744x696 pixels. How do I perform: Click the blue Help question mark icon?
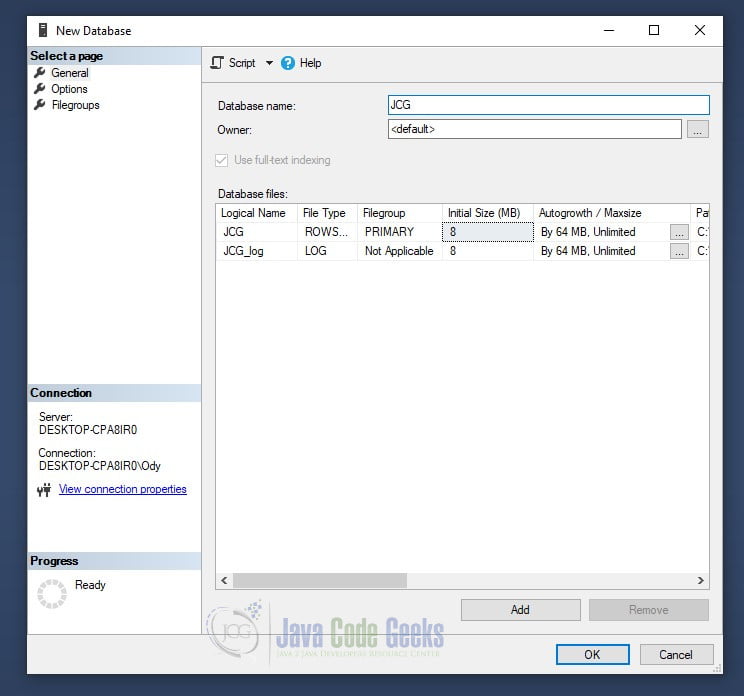288,63
